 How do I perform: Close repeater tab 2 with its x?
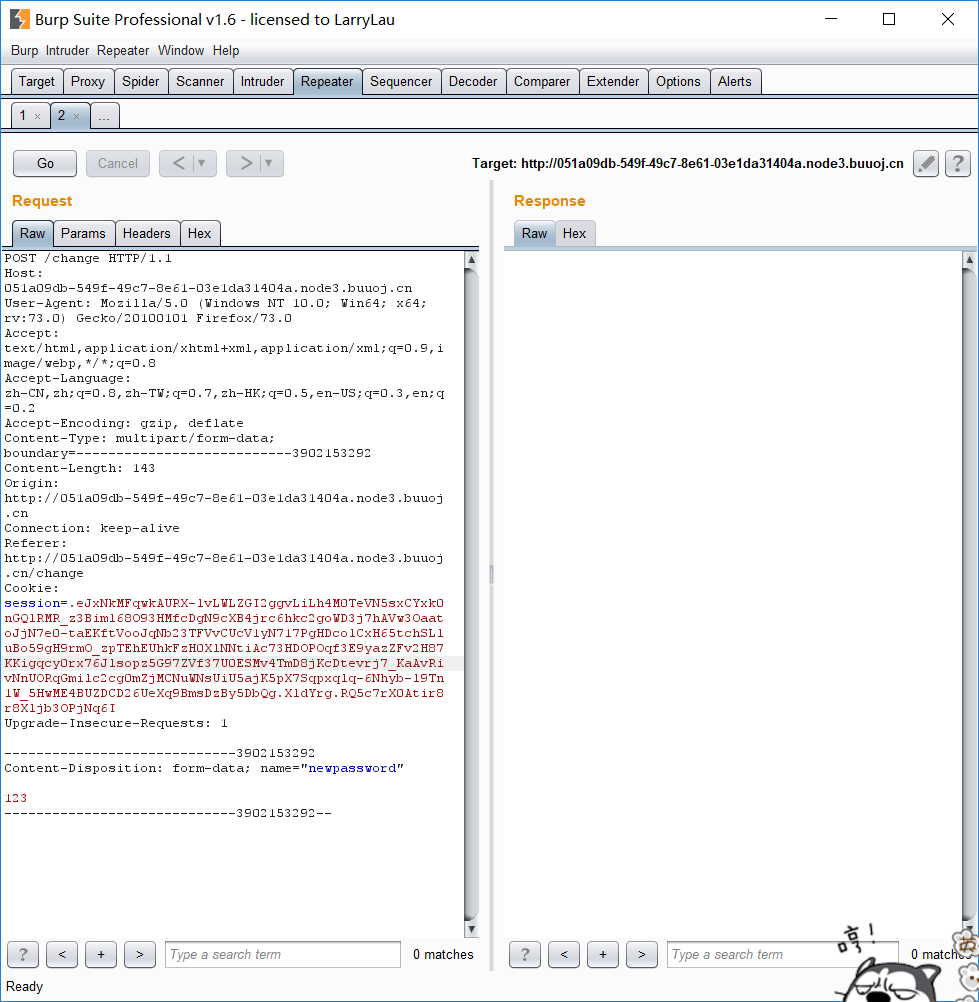click(x=76, y=116)
